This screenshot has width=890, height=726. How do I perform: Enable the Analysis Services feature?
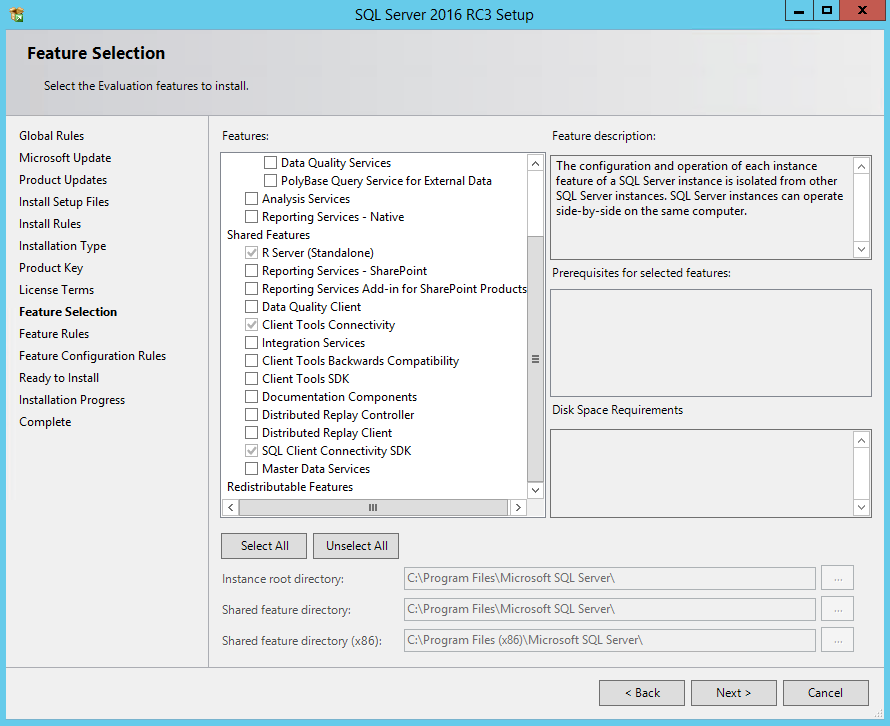pyautogui.click(x=251, y=199)
